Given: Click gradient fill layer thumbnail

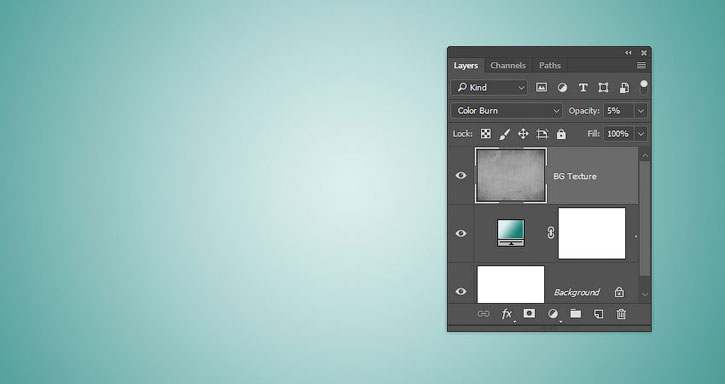Looking at the screenshot, I should point(511,233).
